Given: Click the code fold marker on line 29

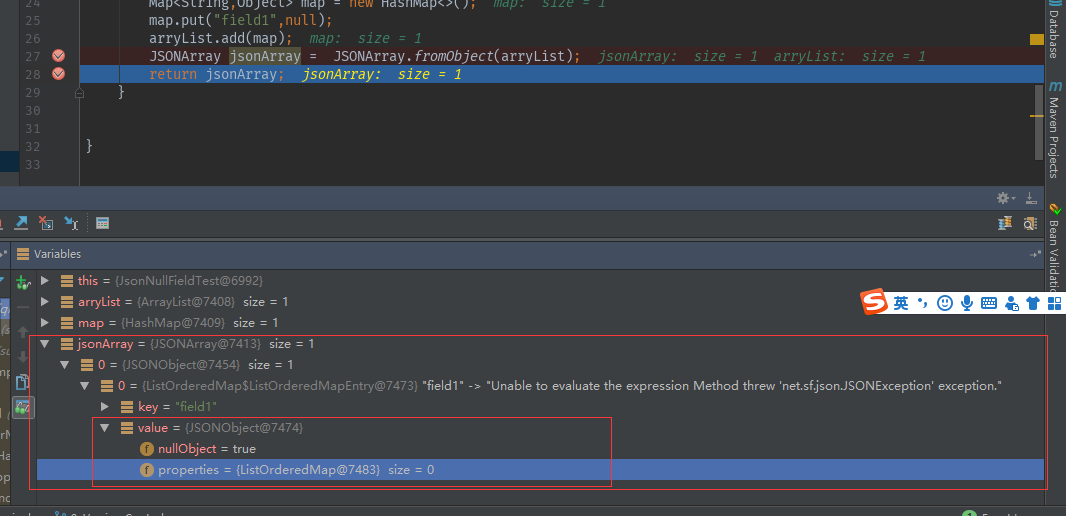Looking at the screenshot, I should (80, 92).
